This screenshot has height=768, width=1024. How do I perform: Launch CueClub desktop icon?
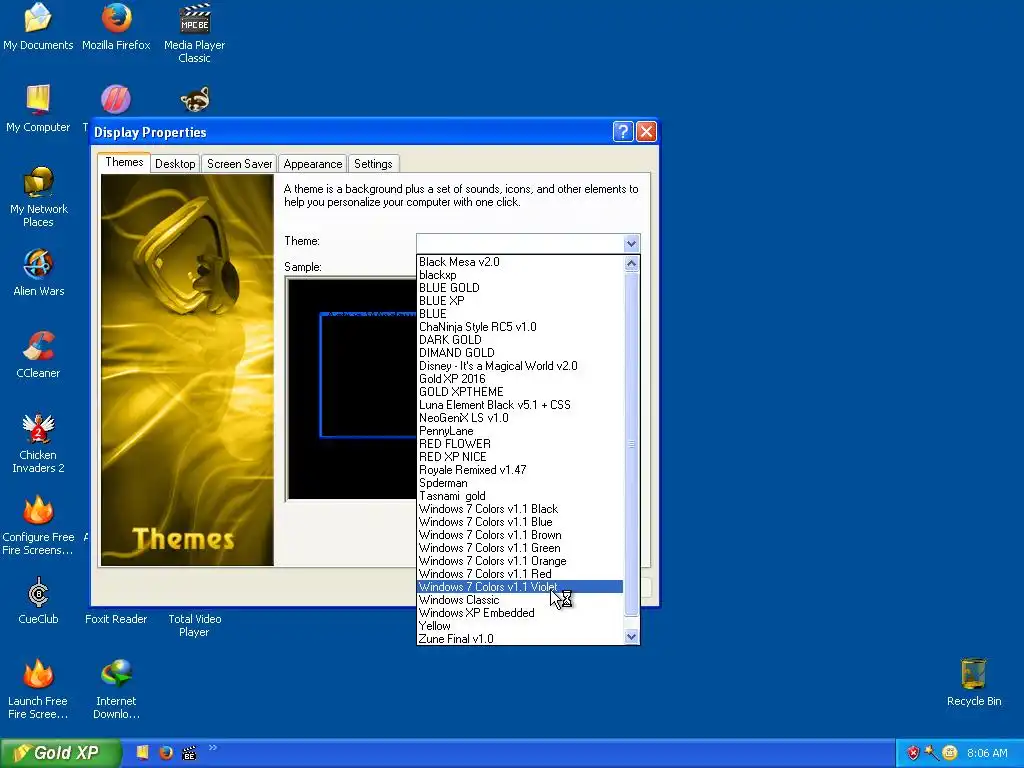[x=38, y=601]
